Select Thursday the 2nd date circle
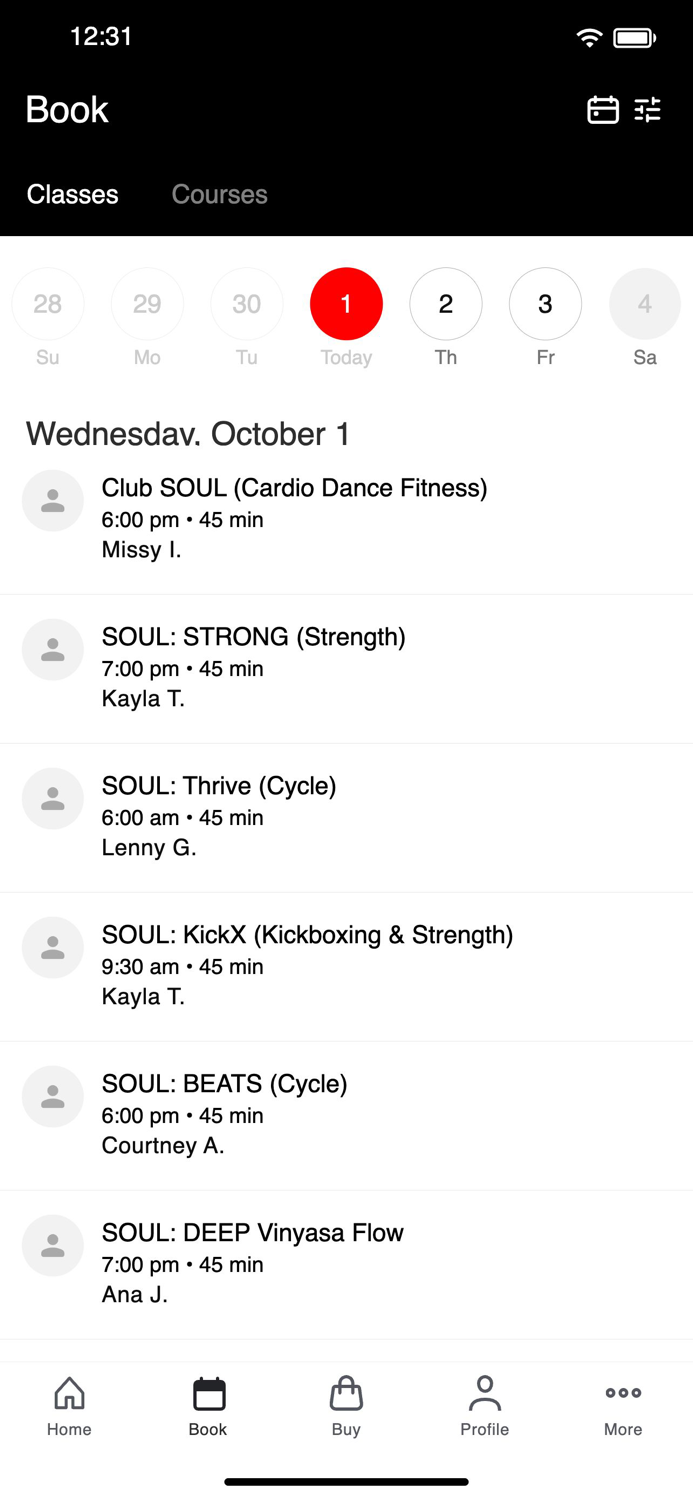Viewport: 693px width, 1500px height. point(446,303)
